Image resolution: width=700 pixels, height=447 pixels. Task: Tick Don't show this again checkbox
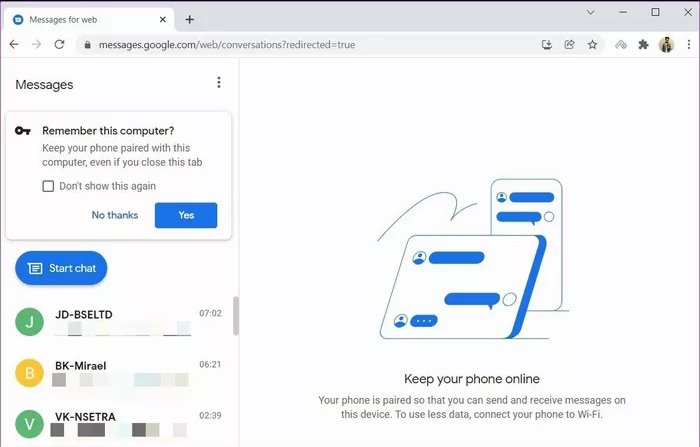tap(48, 186)
